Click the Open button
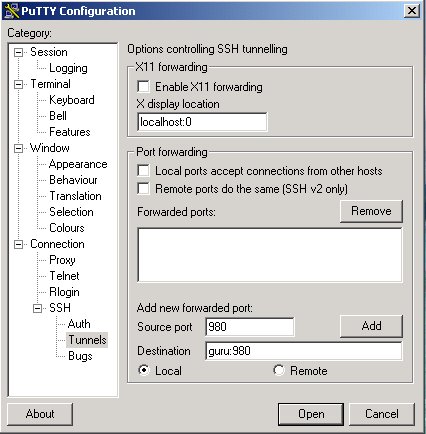The height and width of the screenshot is (434, 426). 311,414
